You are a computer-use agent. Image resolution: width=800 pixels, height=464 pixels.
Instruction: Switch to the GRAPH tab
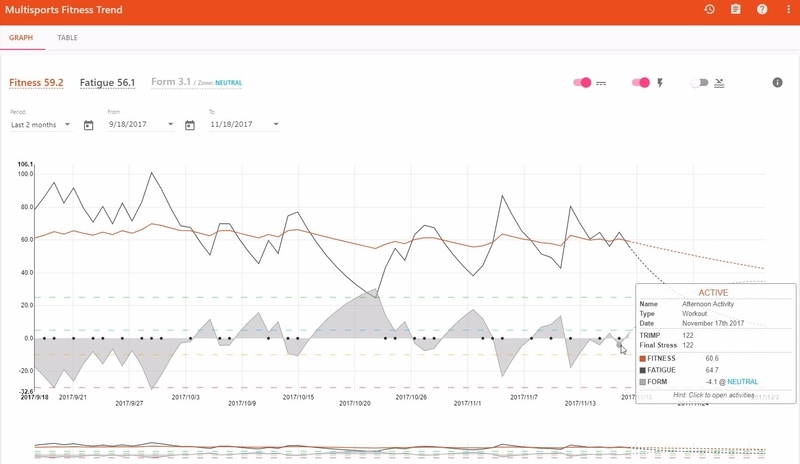(x=21, y=37)
